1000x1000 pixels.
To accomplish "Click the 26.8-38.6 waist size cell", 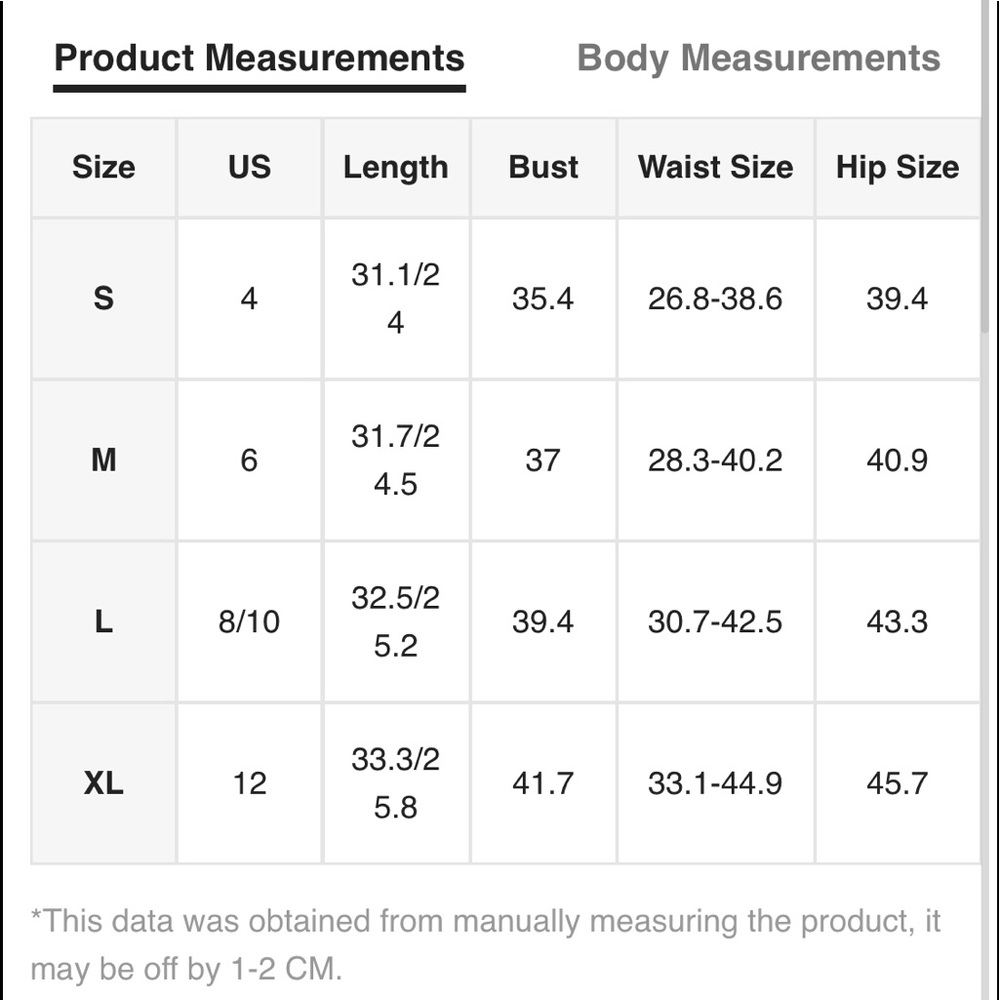I will point(716,298).
